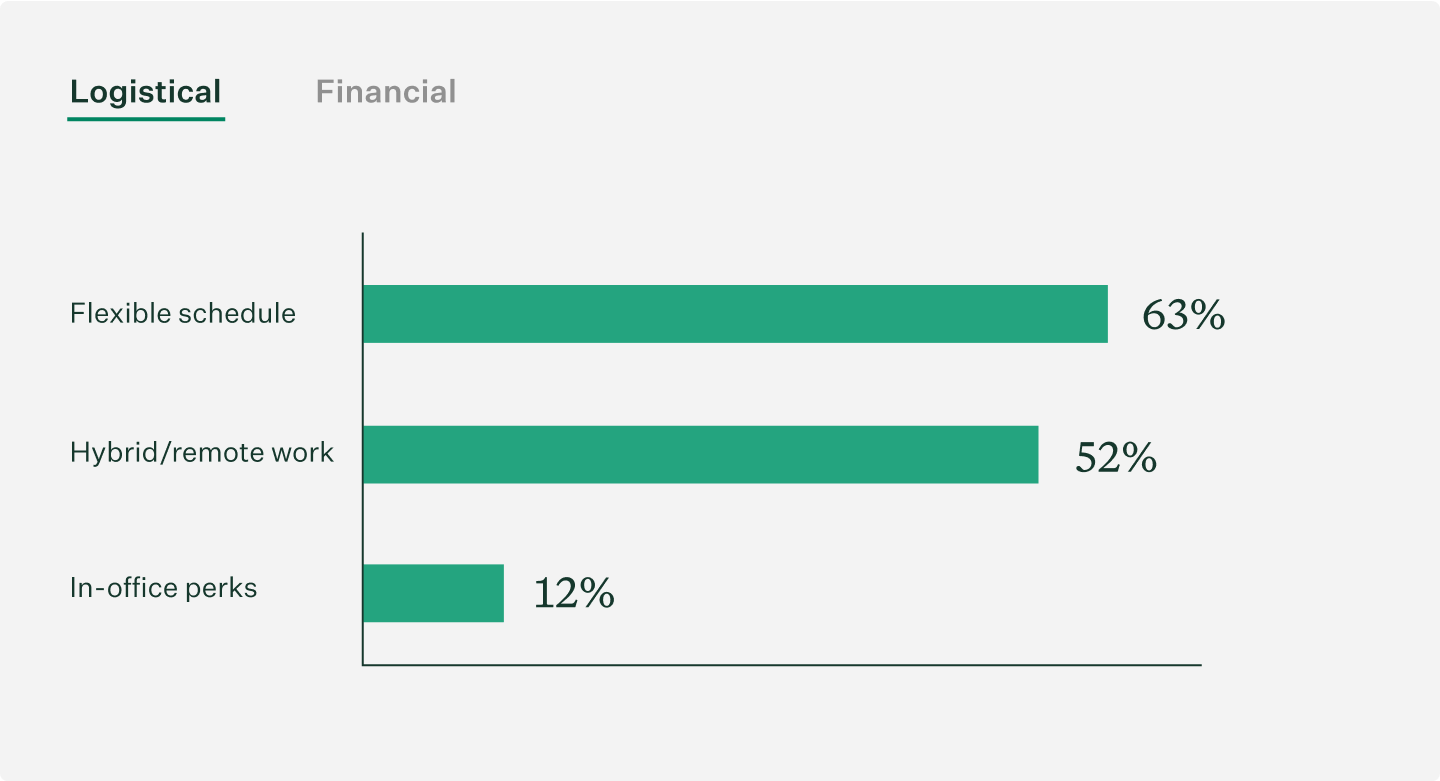Click the chart's vertical axis line
Image resolution: width=1440 pixels, height=781 pixels.
point(362,450)
